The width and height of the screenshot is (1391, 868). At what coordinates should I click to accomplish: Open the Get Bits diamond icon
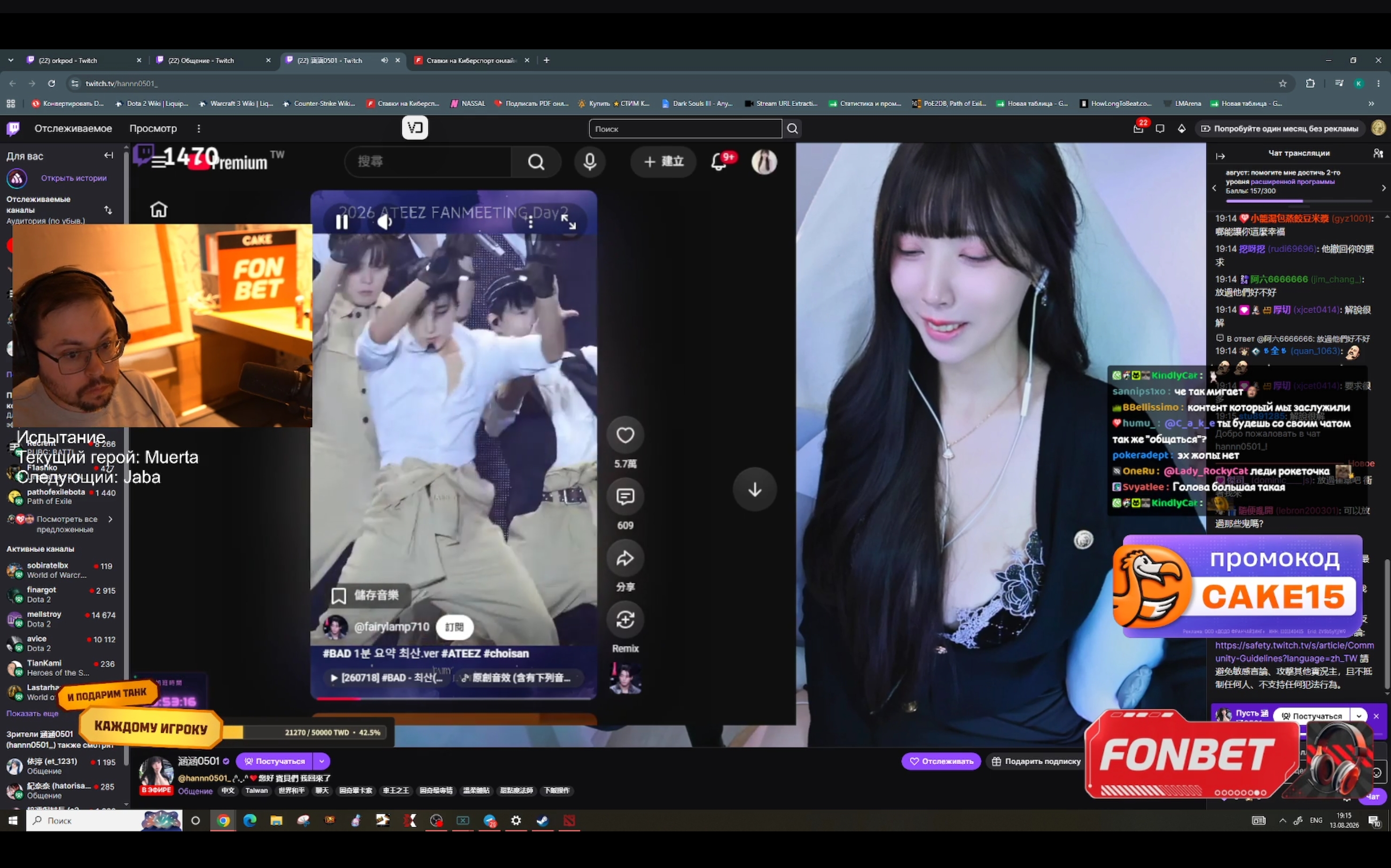coord(1181,129)
